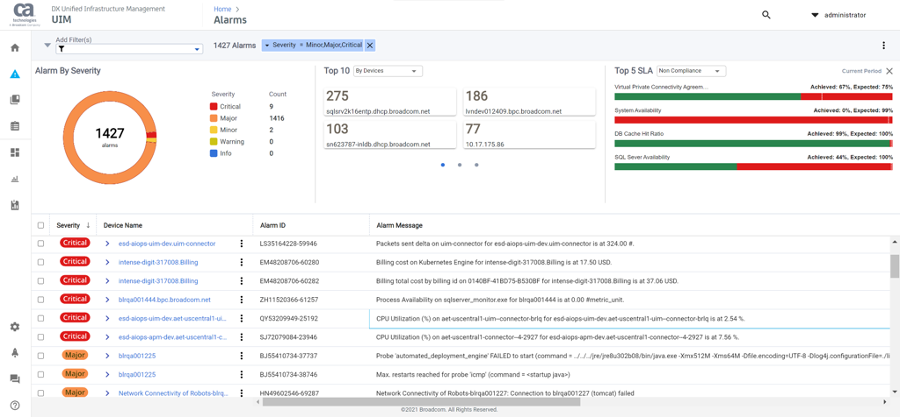The height and width of the screenshot is (418, 902).
Task: Tick the select-all checkbox in table header
Action: tap(41, 225)
